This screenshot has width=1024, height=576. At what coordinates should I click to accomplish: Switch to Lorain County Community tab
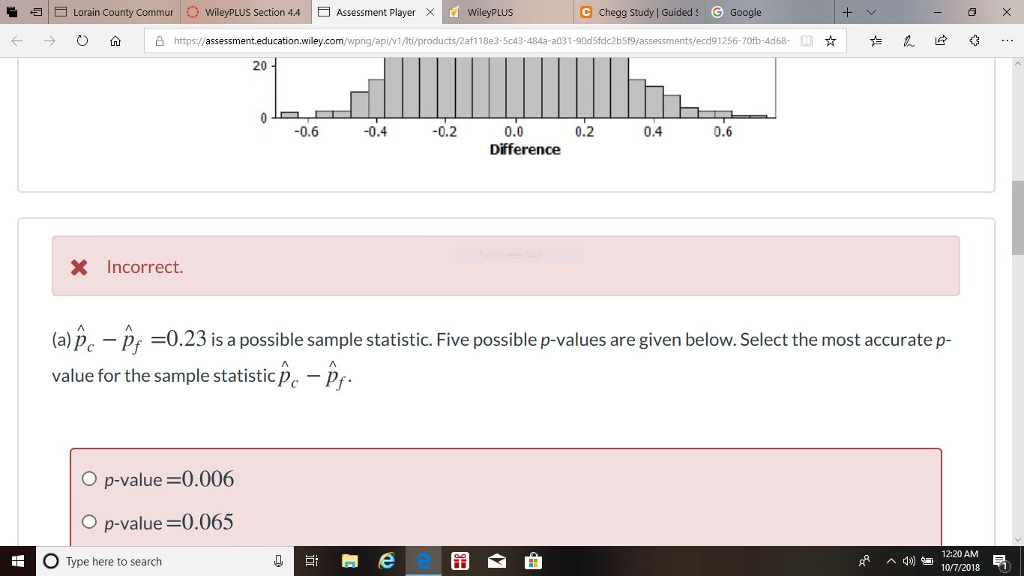coord(114,12)
